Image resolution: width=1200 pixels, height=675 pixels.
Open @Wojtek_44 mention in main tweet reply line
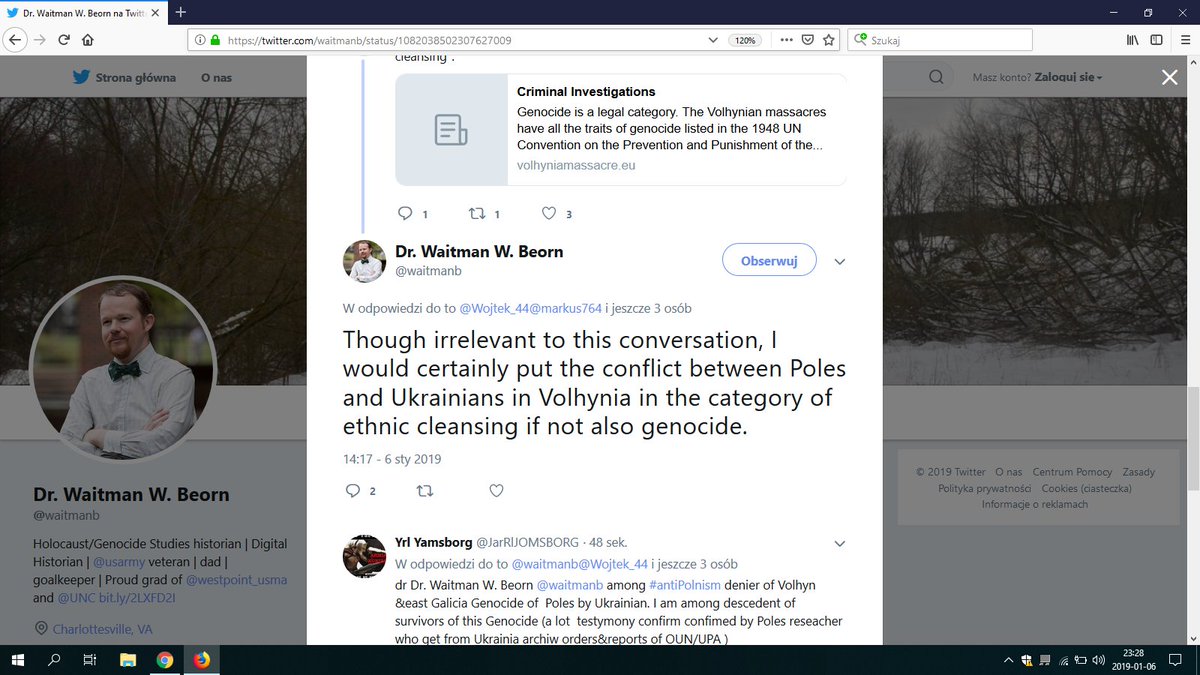(492, 308)
